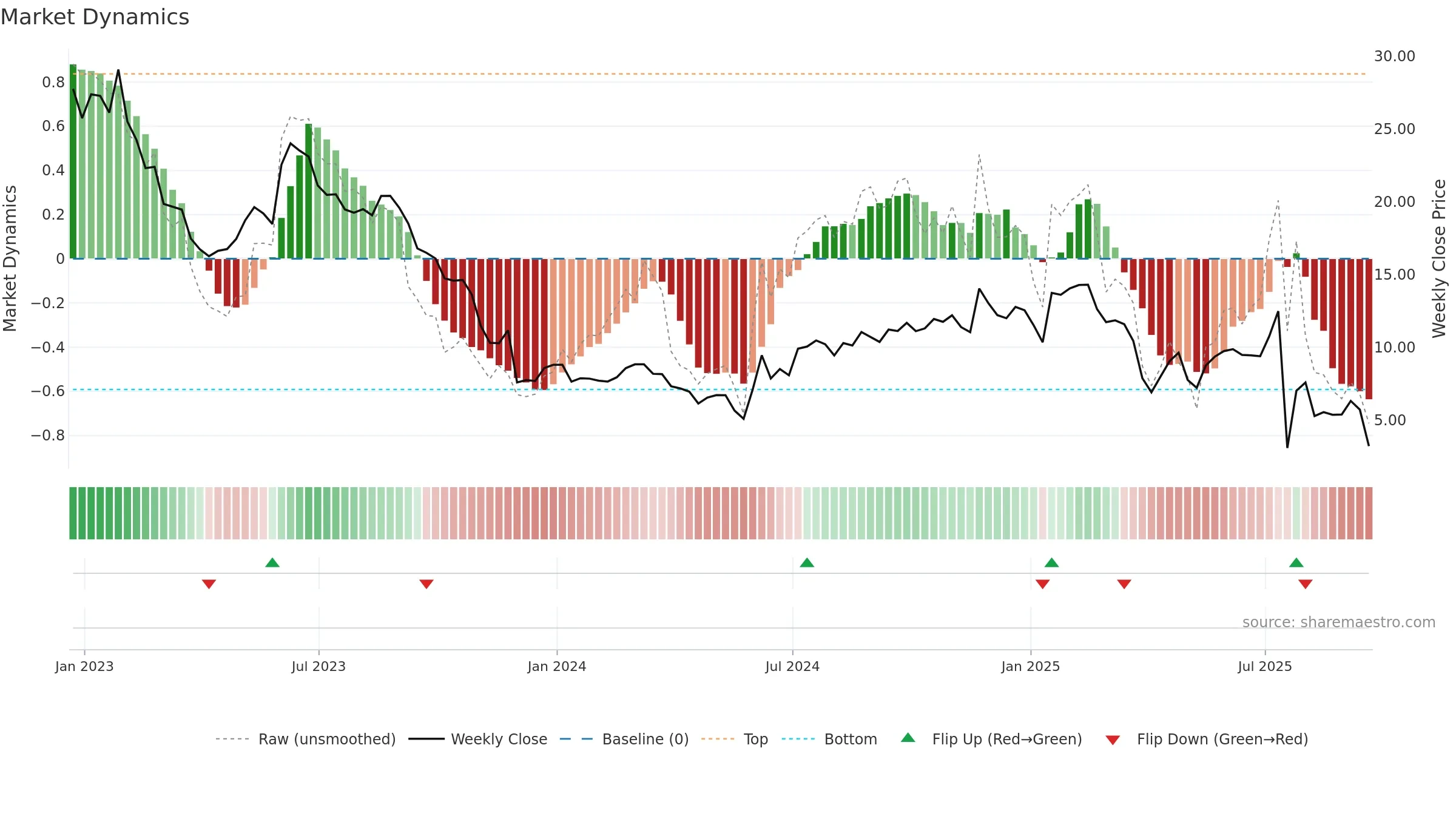The image size is (1456, 819).
Task: Click the Raw (unsmoothed) legend entry
Action: coord(305,739)
